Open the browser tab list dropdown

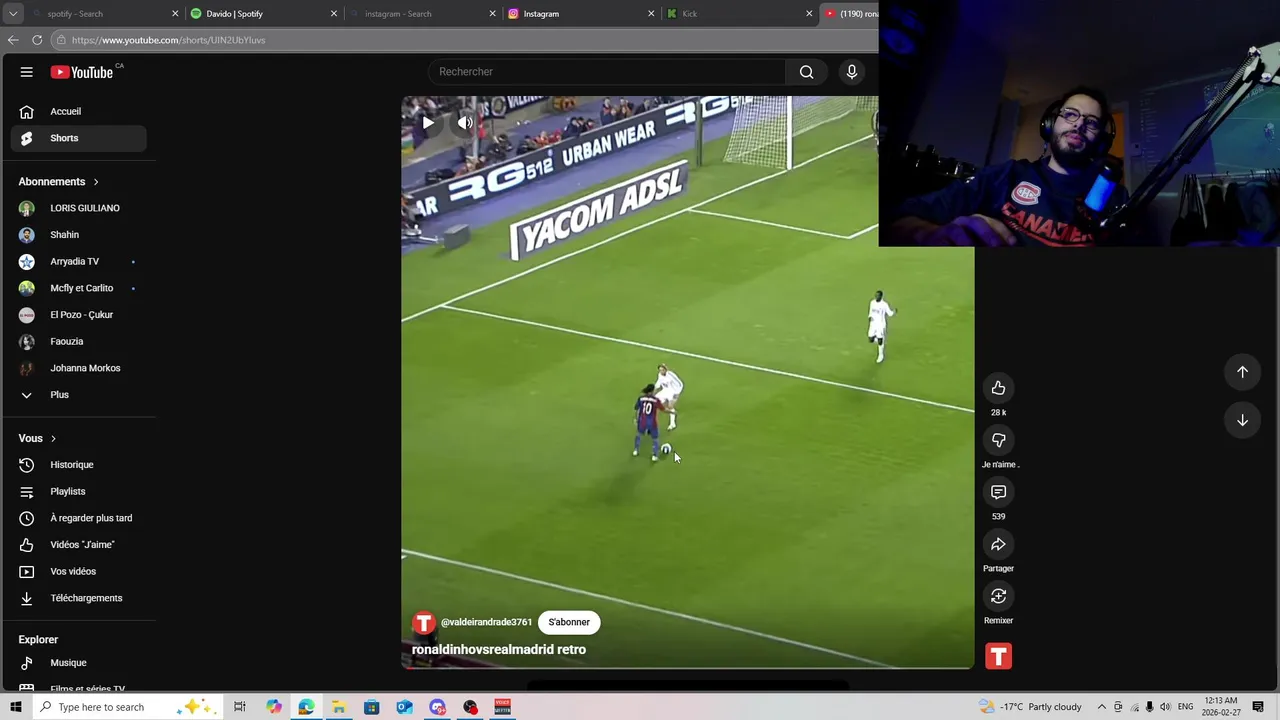(x=13, y=14)
